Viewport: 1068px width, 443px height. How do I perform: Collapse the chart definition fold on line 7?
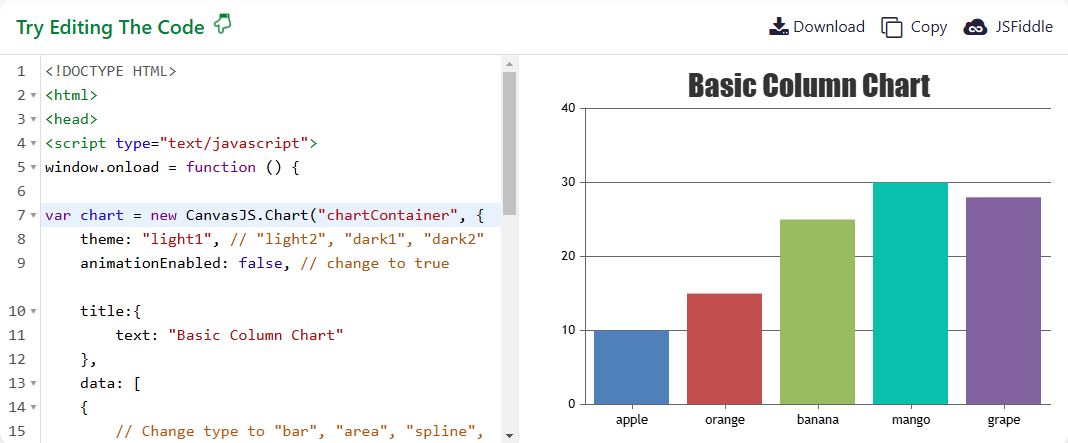coord(33,215)
